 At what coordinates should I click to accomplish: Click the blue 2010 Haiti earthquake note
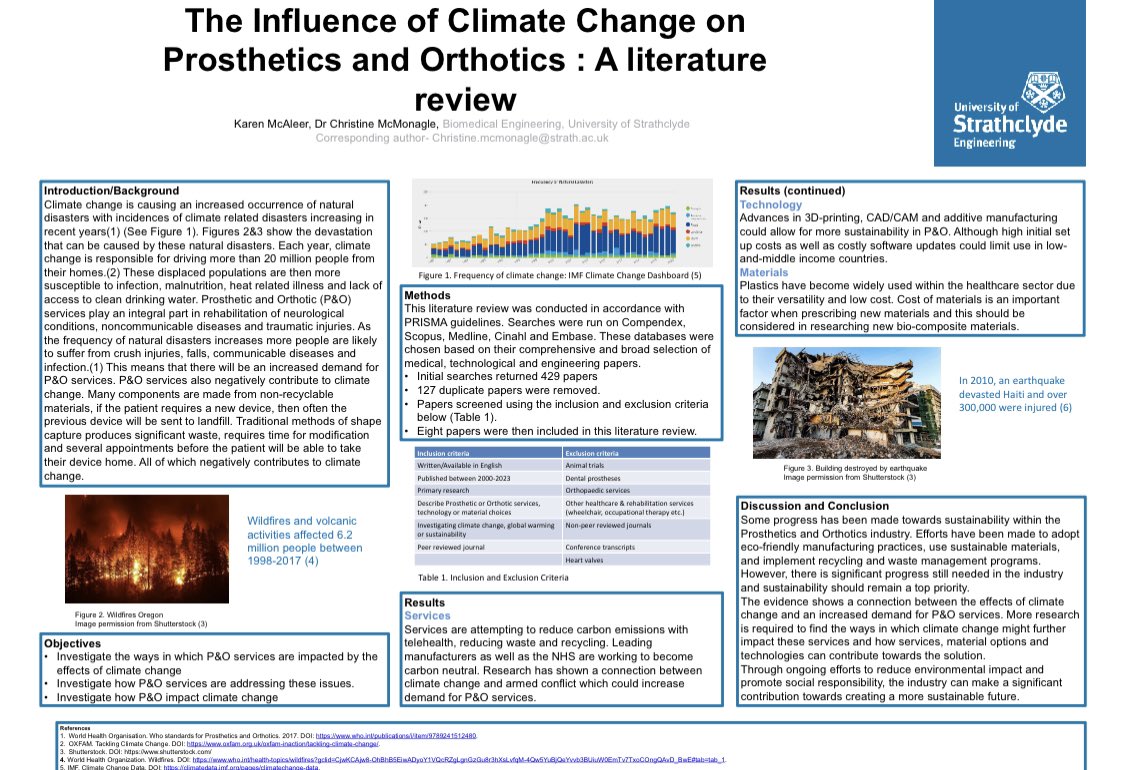tap(1015, 394)
